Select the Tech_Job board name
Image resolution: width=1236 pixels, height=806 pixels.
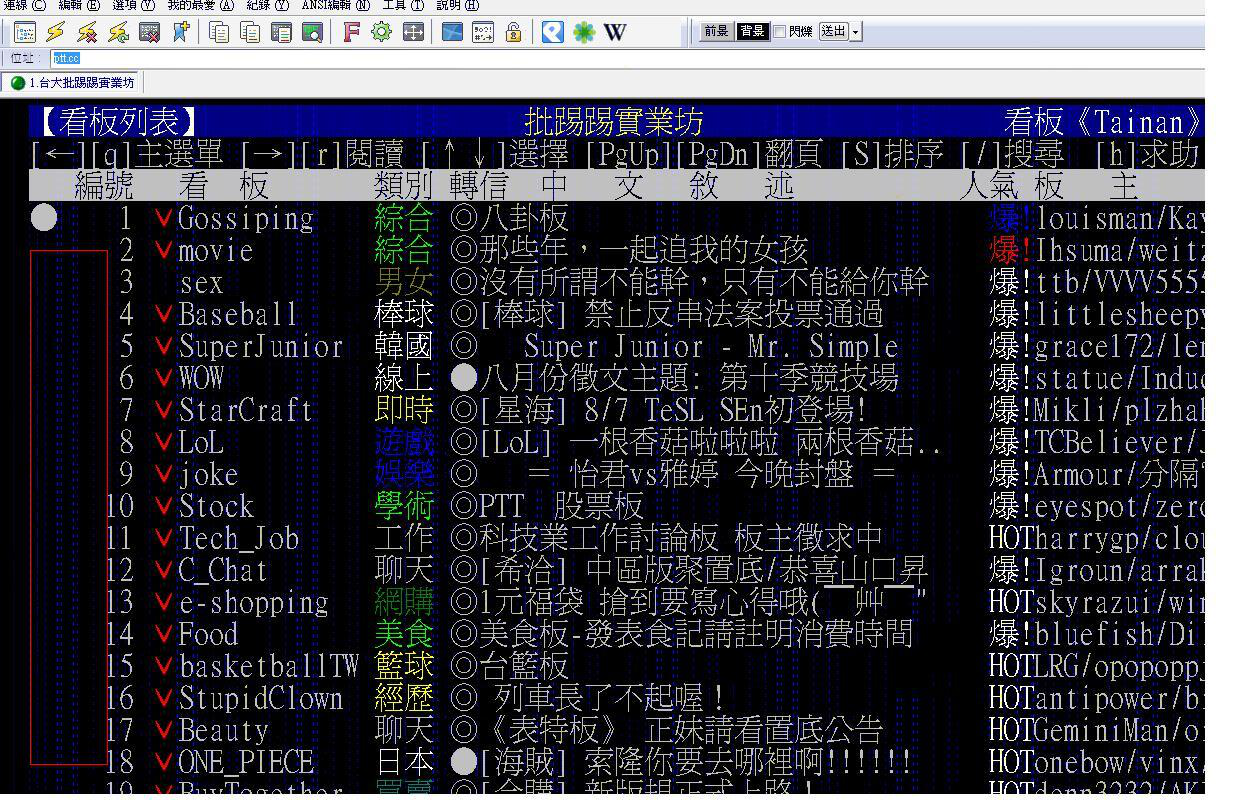(x=238, y=539)
